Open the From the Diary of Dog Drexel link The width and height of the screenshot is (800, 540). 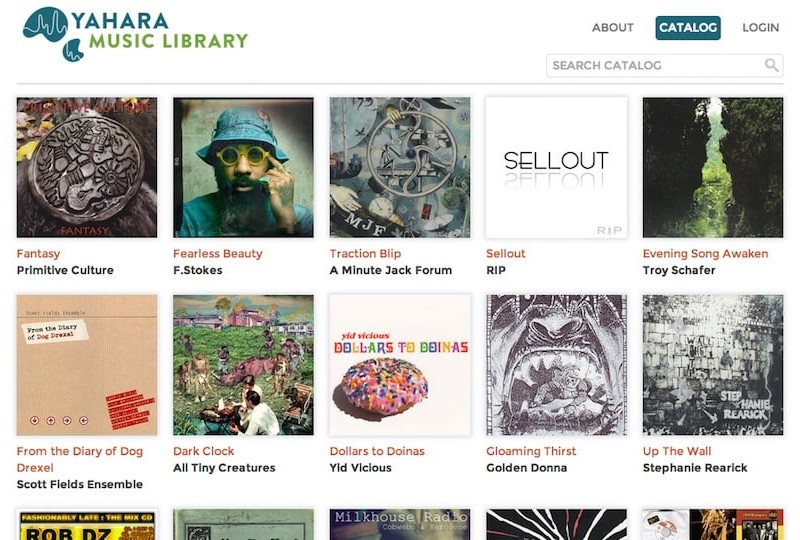80,451
